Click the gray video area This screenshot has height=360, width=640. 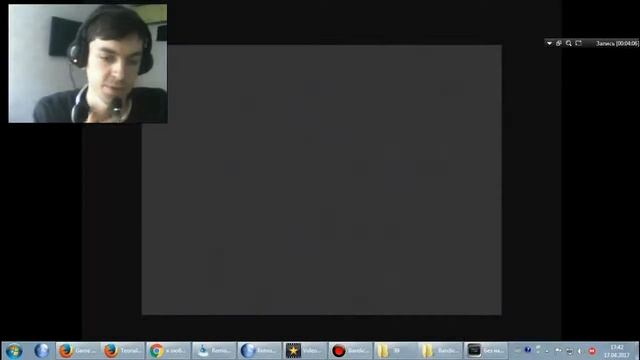pyautogui.click(x=322, y=180)
